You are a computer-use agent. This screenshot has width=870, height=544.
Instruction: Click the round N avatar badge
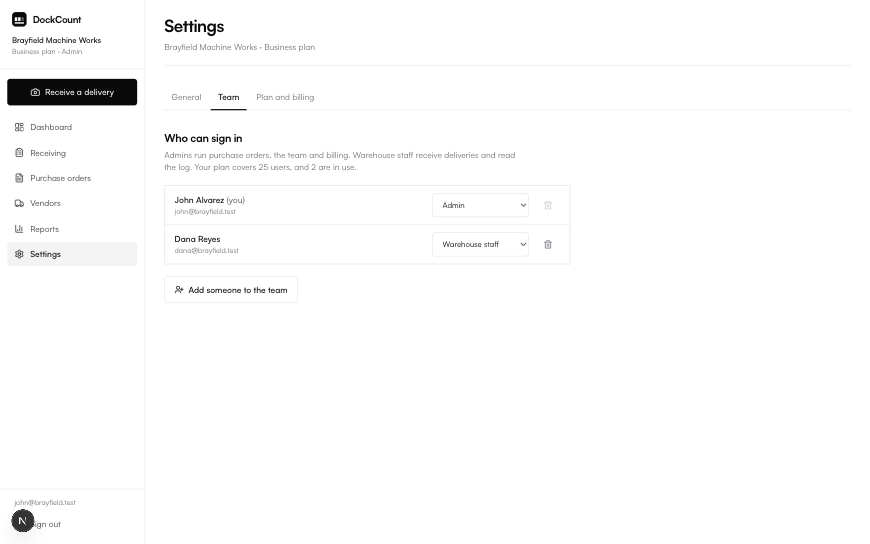click(23, 521)
